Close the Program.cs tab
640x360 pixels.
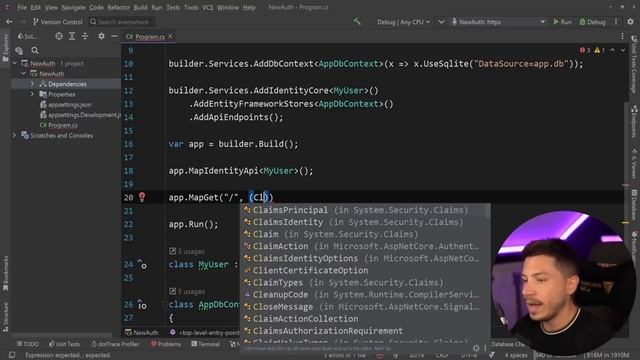170,36
